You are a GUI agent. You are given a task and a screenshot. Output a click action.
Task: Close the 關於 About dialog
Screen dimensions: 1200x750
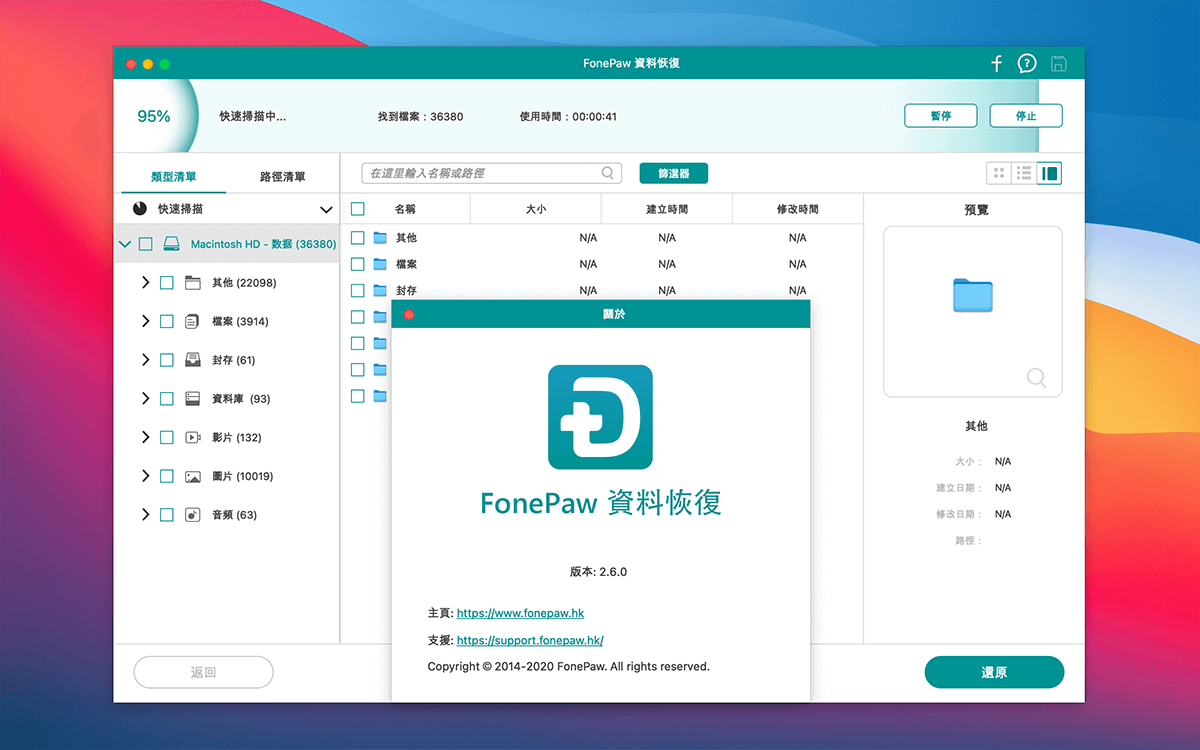coord(409,314)
